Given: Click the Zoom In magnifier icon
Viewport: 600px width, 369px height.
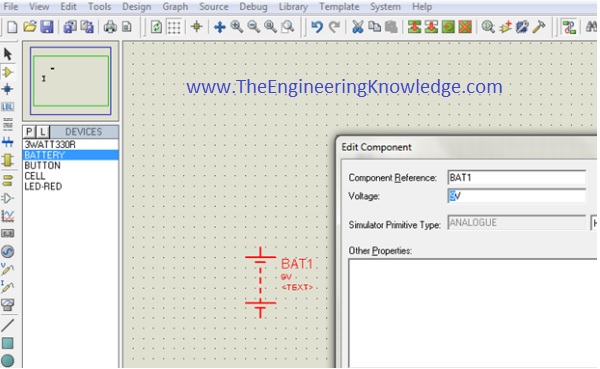Looking at the screenshot, I should click(237, 27).
